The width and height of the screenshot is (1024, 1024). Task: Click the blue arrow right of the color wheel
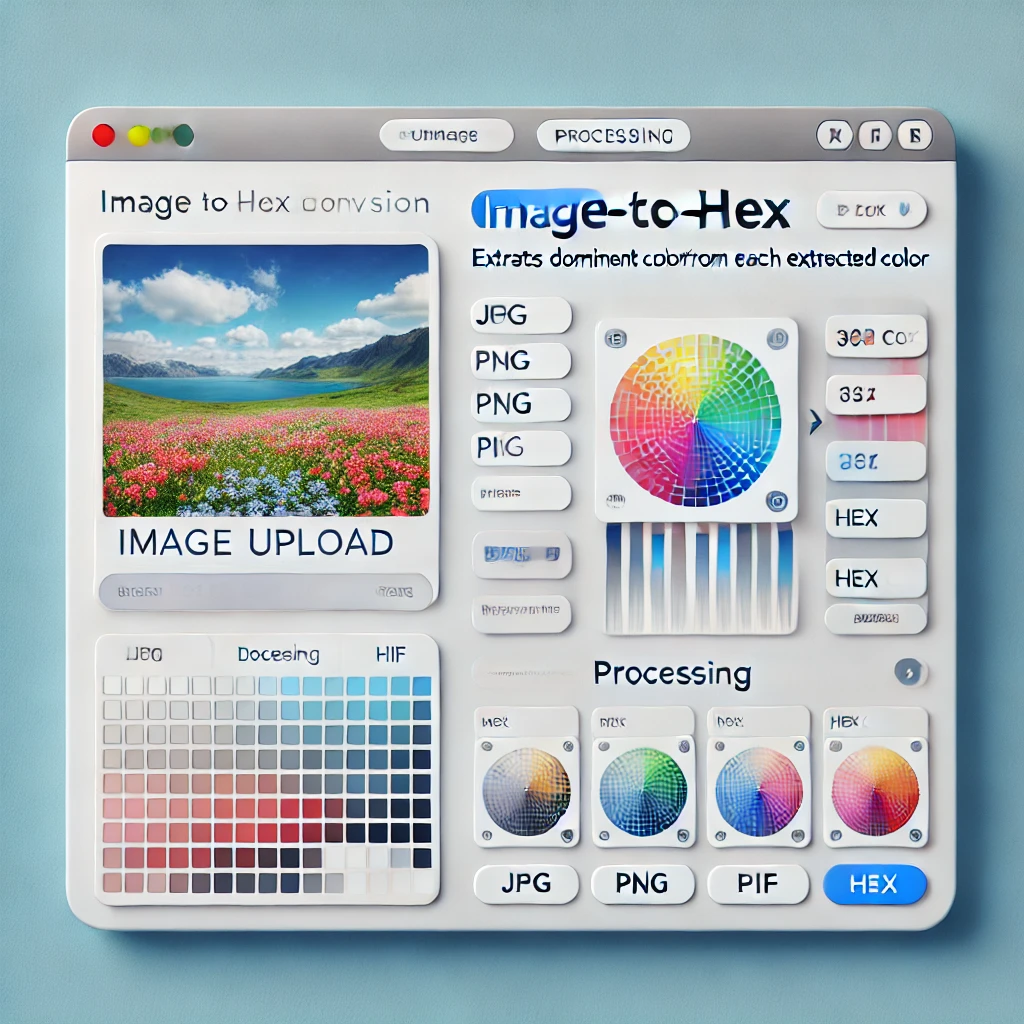(815, 422)
